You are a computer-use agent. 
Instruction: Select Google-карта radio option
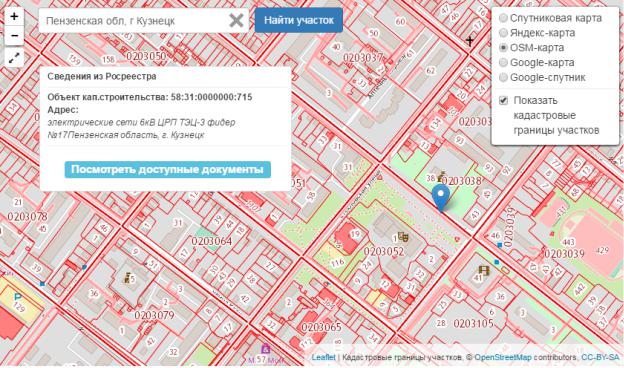503,62
